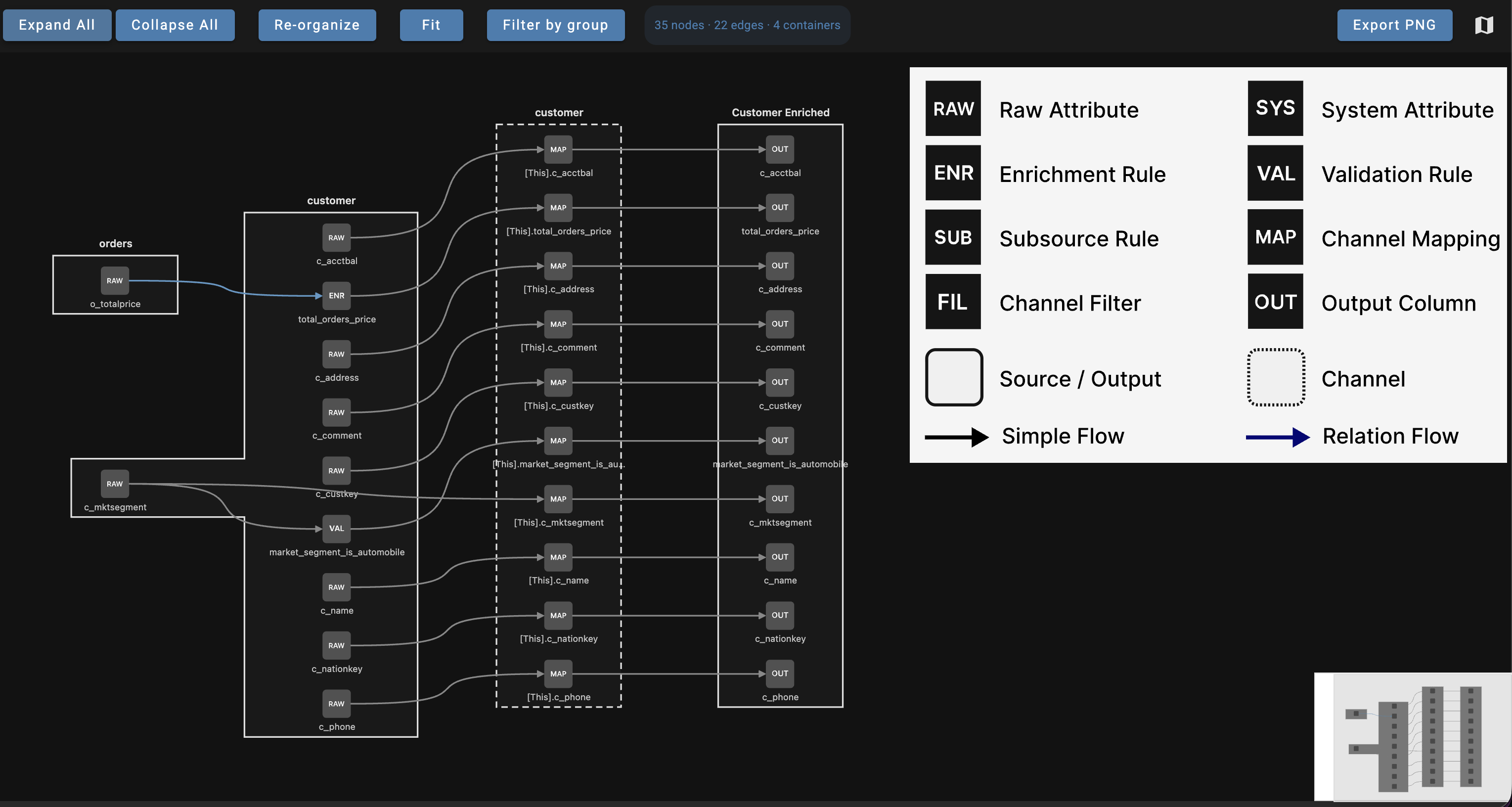Select the o_totalprice RAW node
Screen dimensions: 1512x807
pos(114,280)
